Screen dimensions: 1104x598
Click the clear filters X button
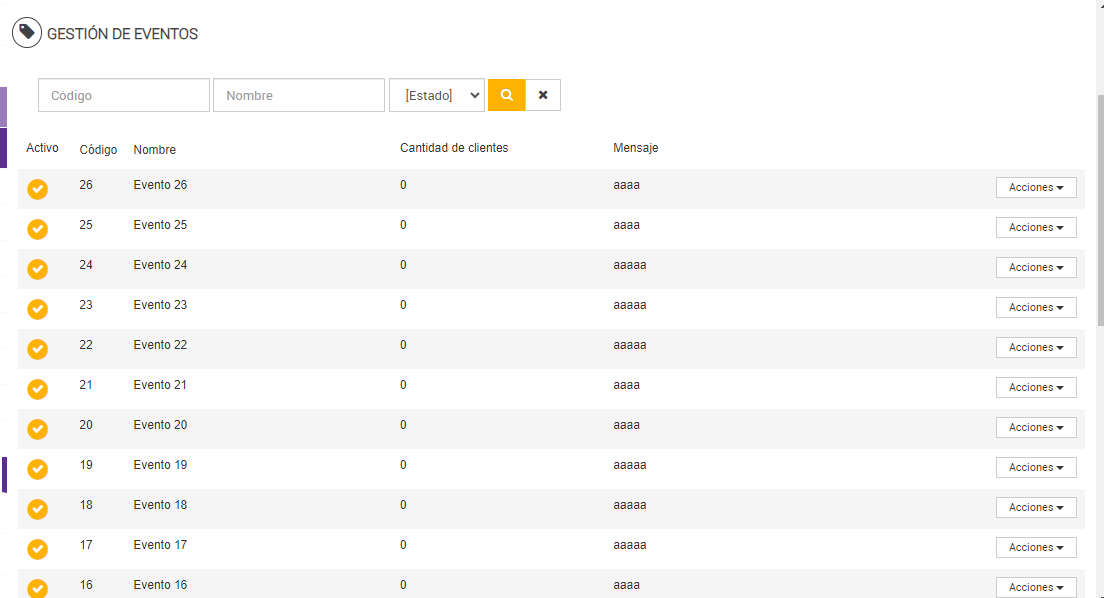point(543,95)
